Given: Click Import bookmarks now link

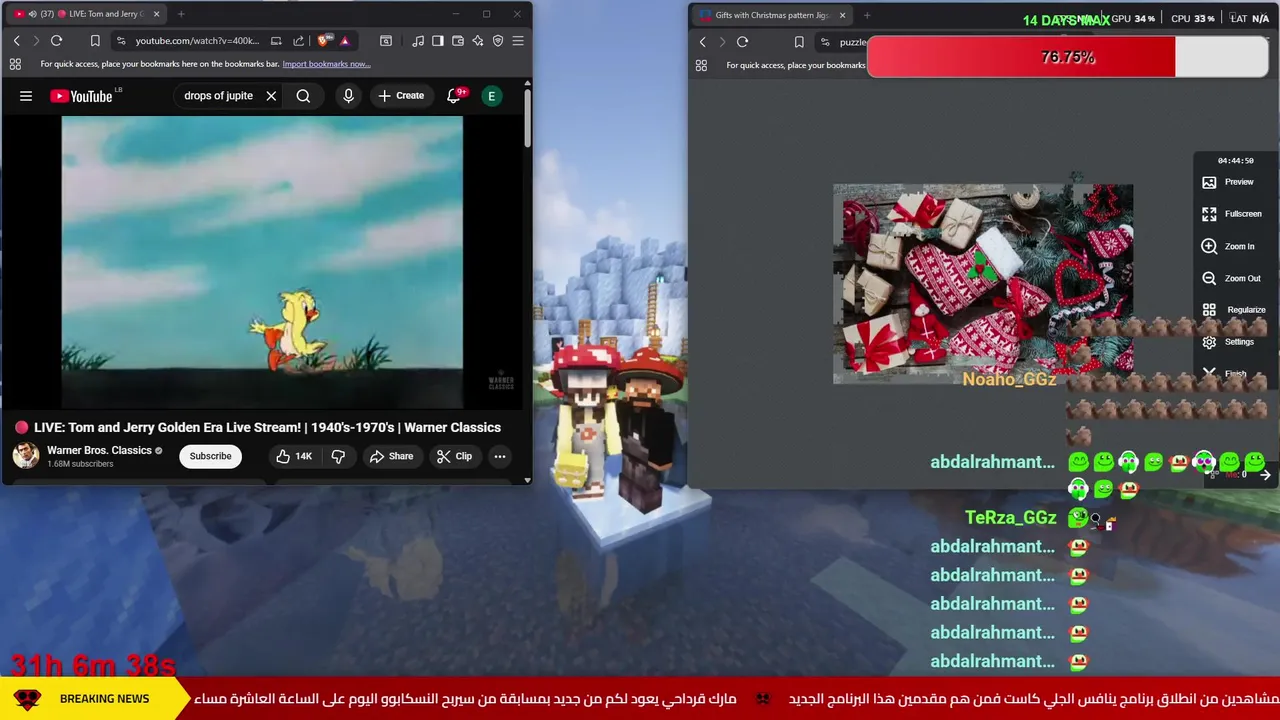Looking at the screenshot, I should tap(326, 64).
